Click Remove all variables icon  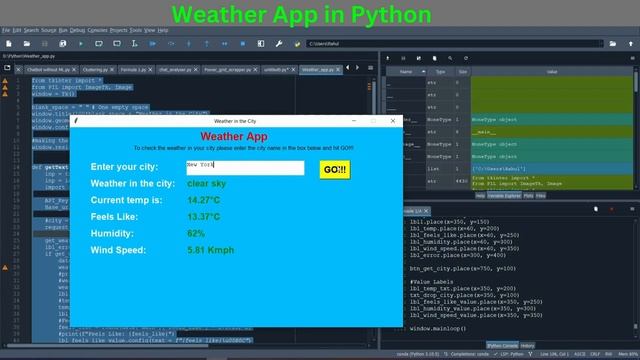pos(434,58)
